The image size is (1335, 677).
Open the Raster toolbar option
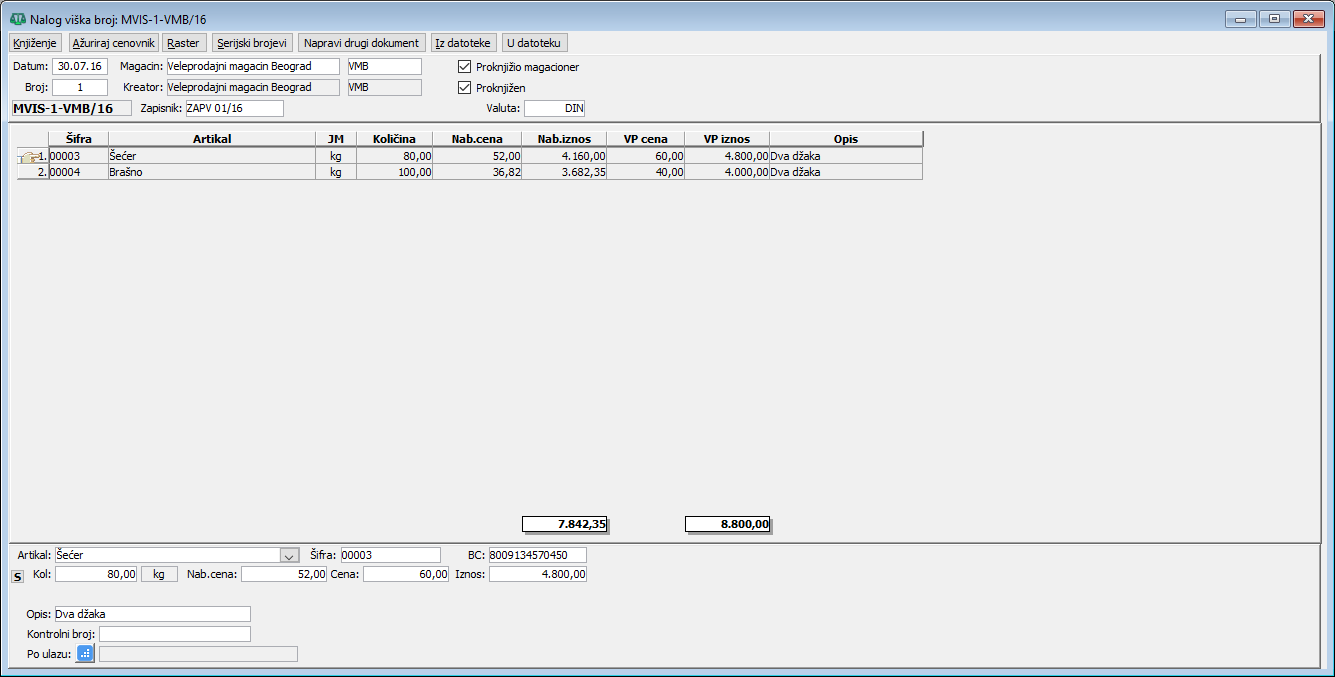[x=183, y=43]
